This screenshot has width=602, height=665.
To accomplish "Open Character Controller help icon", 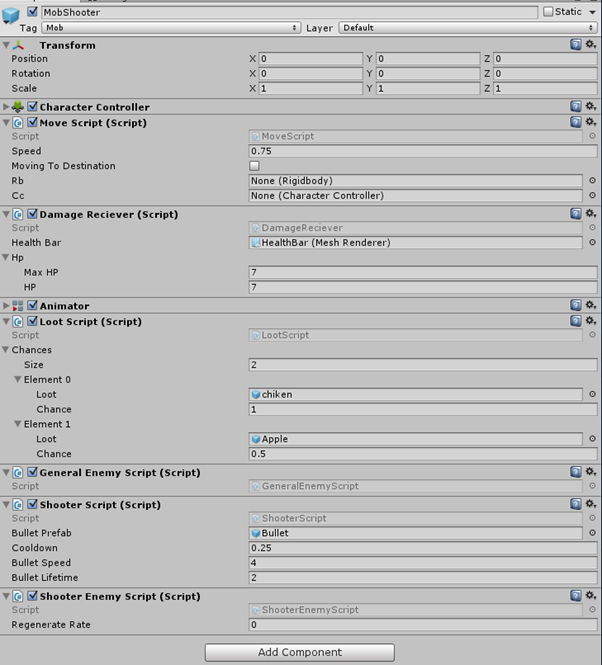I will pyautogui.click(x=576, y=106).
